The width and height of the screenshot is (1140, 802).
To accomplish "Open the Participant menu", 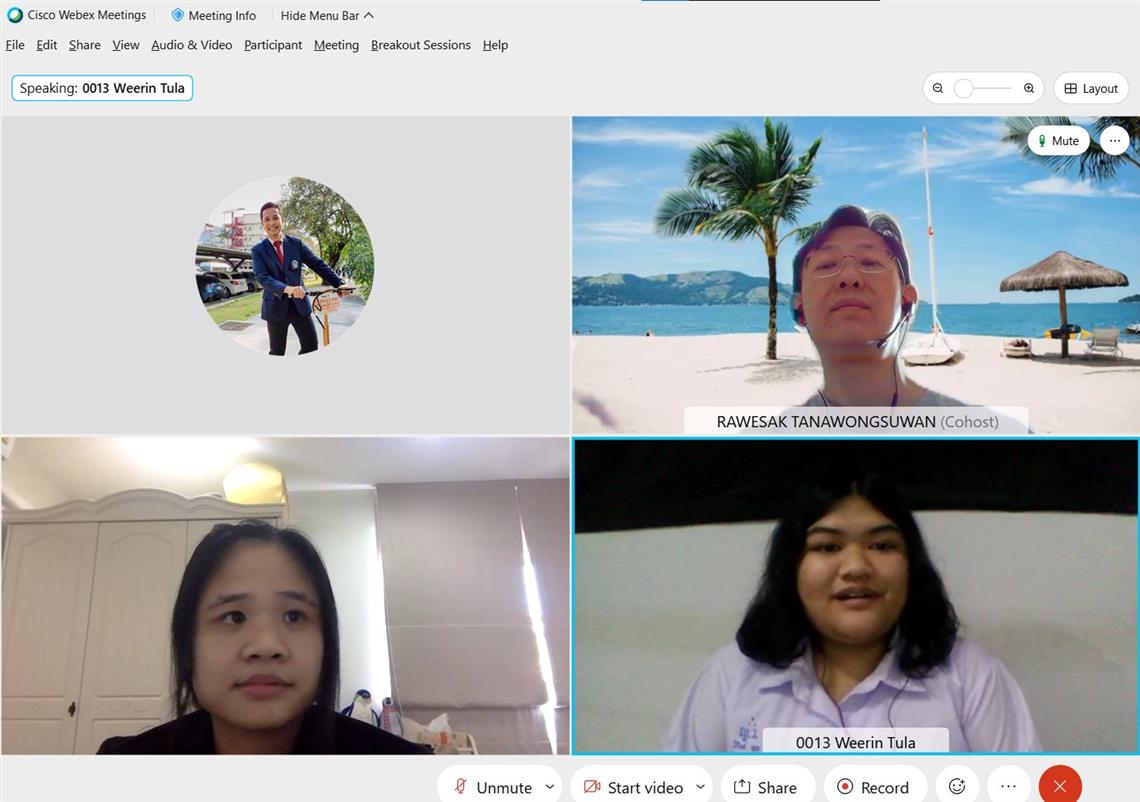I will [x=273, y=45].
